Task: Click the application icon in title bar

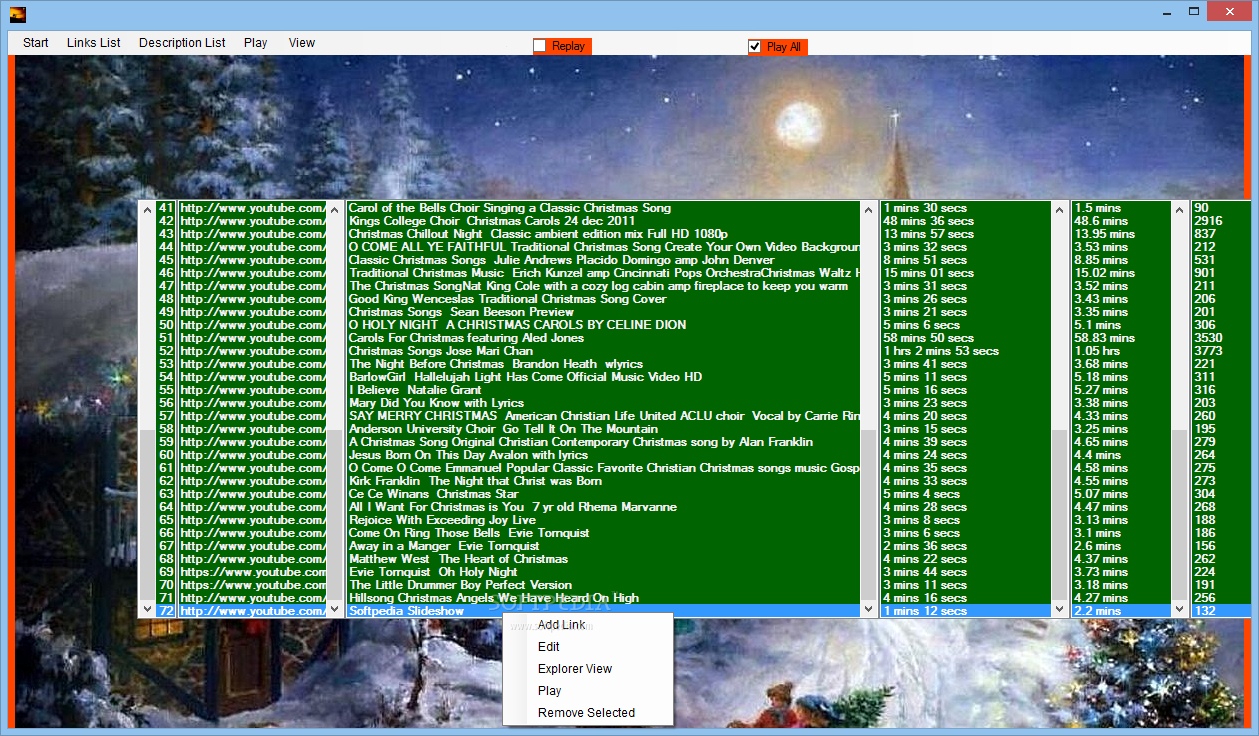Action: (17, 13)
